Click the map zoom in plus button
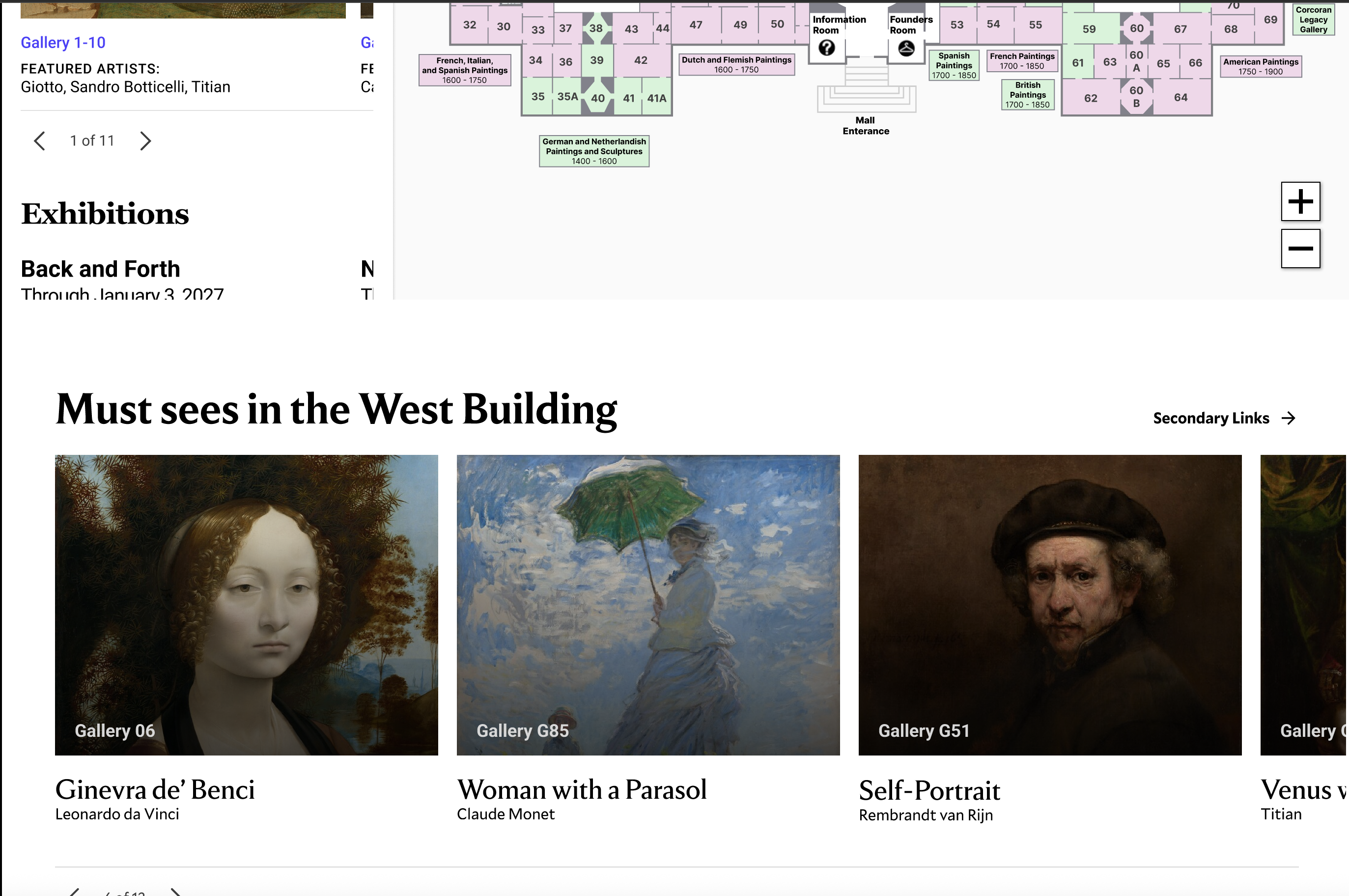This screenshot has height=896, width=1349. click(1300, 201)
